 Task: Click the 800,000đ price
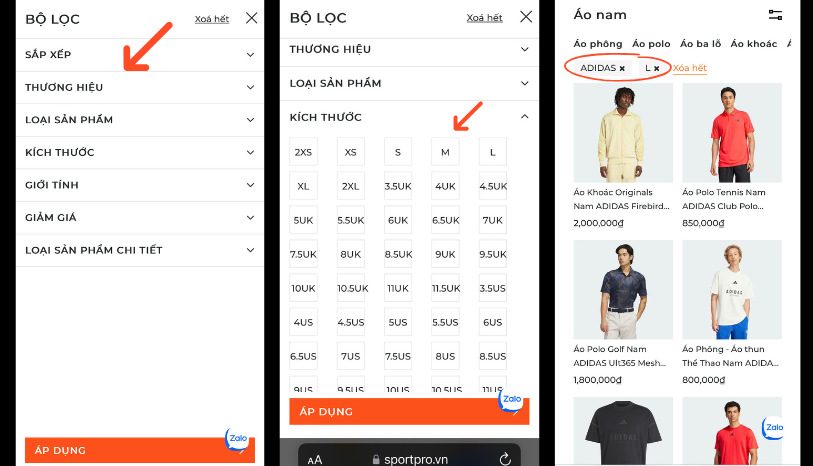[x=703, y=380]
